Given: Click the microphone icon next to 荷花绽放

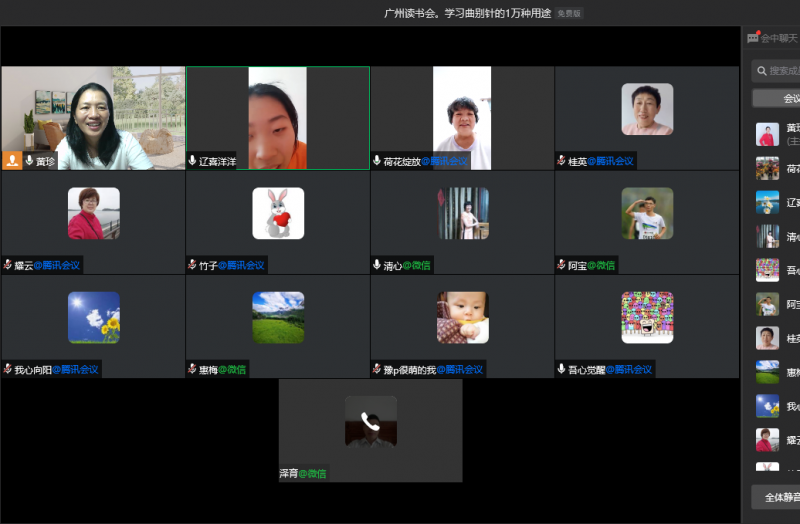Looking at the screenshot, I should tap(377, 161).
